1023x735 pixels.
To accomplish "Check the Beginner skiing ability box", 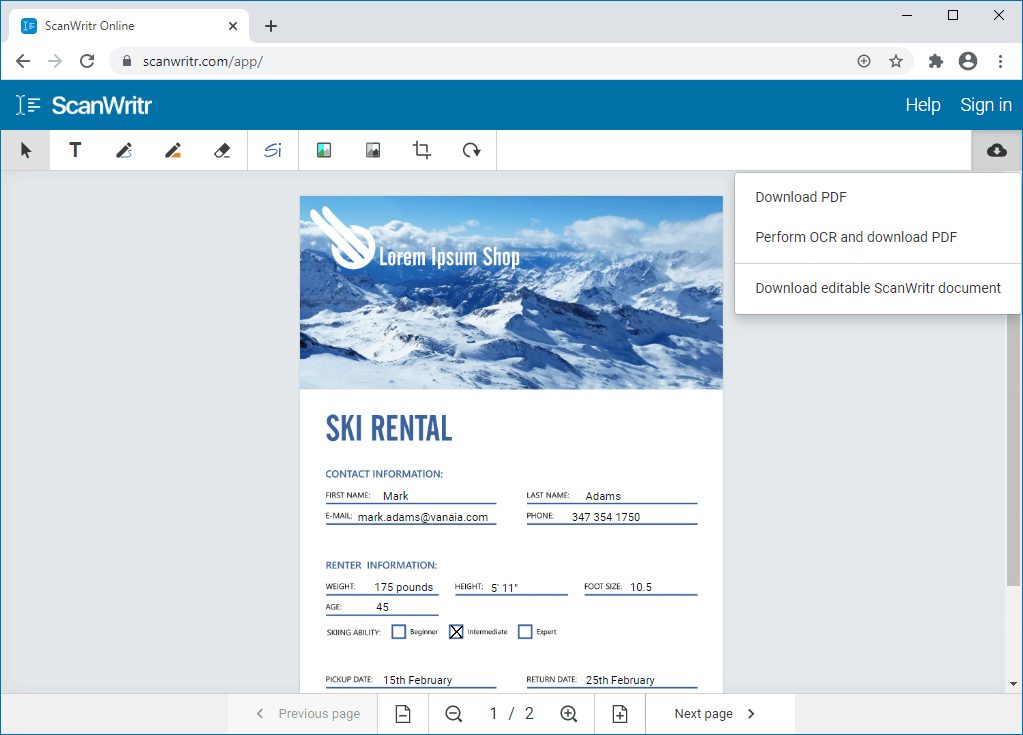I will point(400,631).
